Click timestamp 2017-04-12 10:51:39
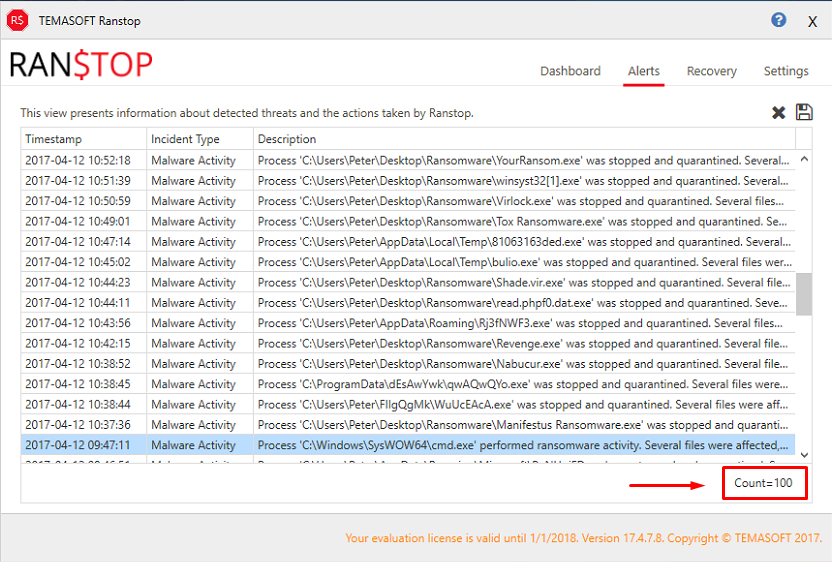The image size is (832, 562). pyautogui.click(x=78, y=181)
